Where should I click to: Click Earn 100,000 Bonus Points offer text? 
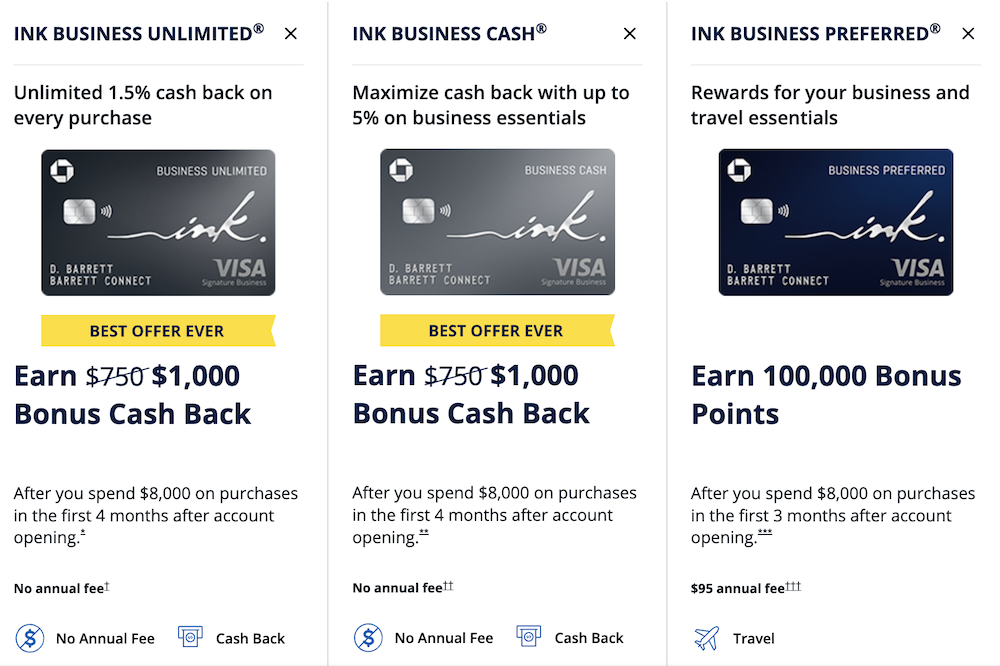click(827, 395)
